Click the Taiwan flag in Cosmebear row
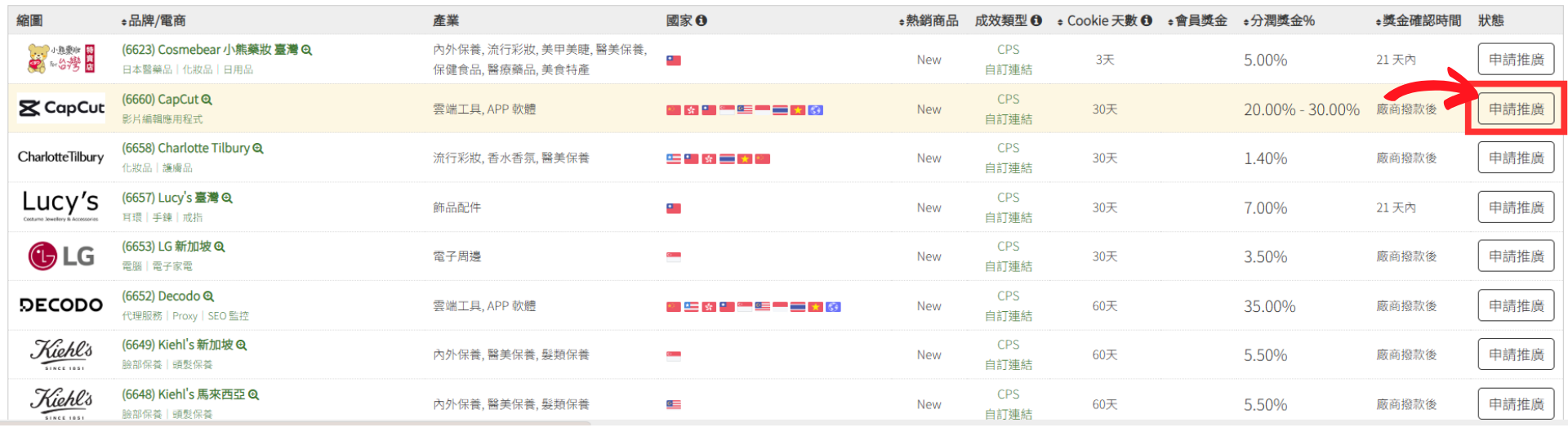The image size is (1568, 432). click(674, 60)
